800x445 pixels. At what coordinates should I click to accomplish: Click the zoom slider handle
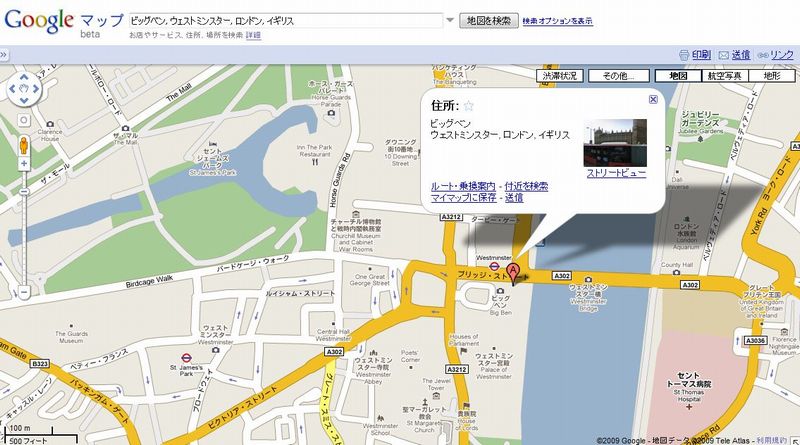point(24,192)
